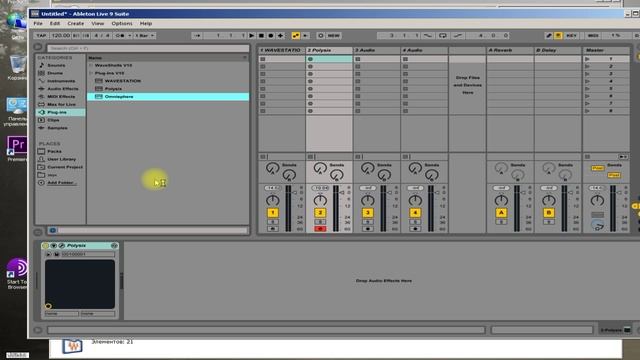
Task: Expand the WaveShells folder in browser
Action: 91,65
